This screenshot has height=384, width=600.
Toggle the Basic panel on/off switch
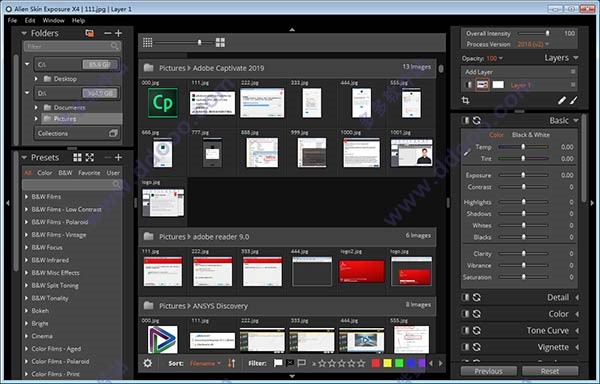pos(465,120)
